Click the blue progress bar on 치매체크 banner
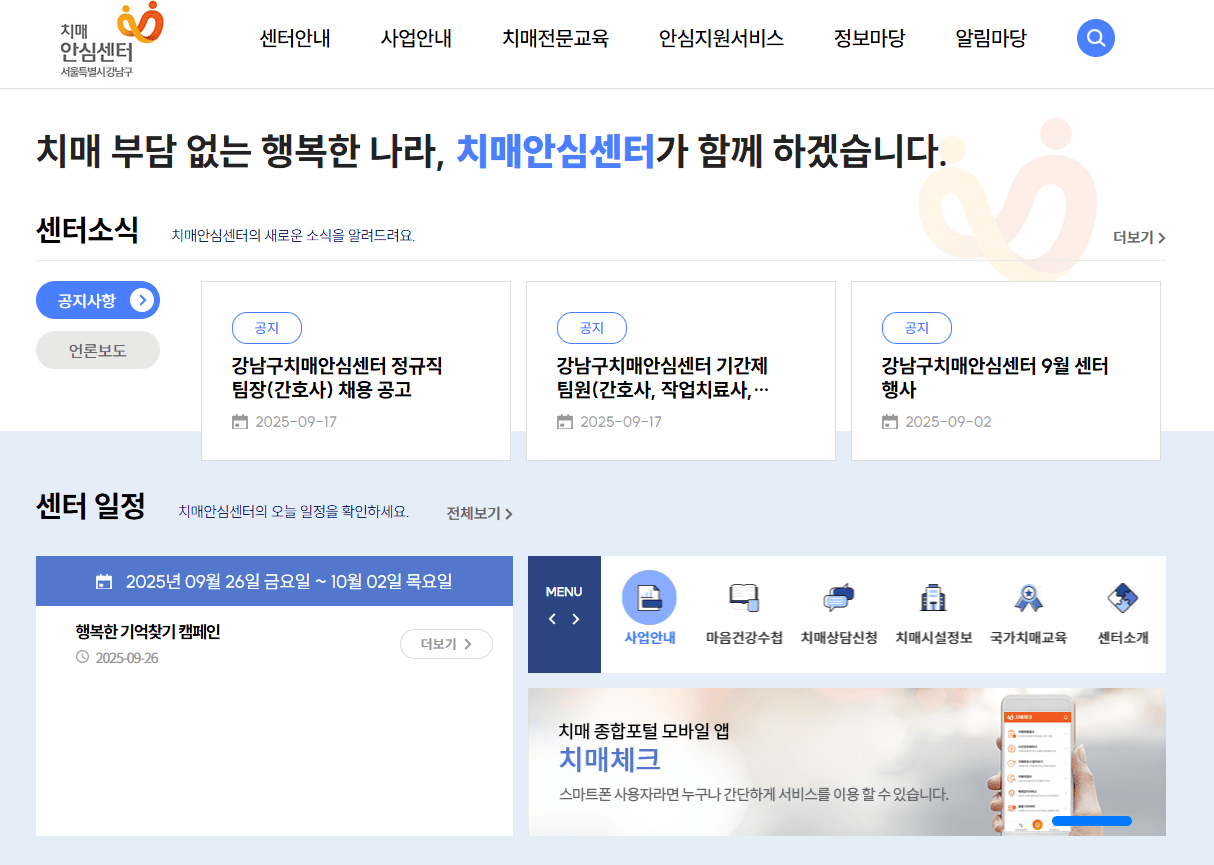The image size is (1214, 865). (x=1092, y=821)
